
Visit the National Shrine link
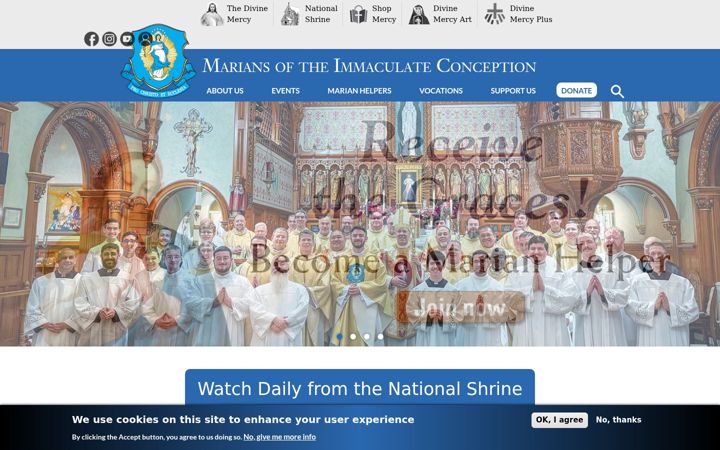tap(321, 14)
